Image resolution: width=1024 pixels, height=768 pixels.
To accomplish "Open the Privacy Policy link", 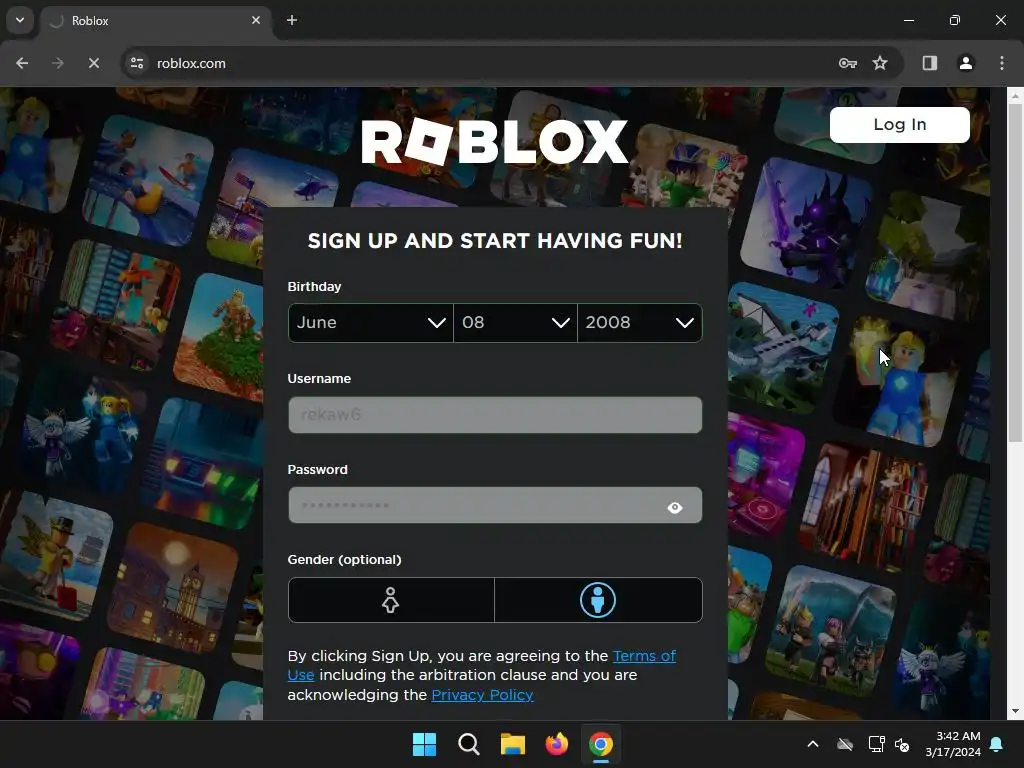I will point(483,695).
